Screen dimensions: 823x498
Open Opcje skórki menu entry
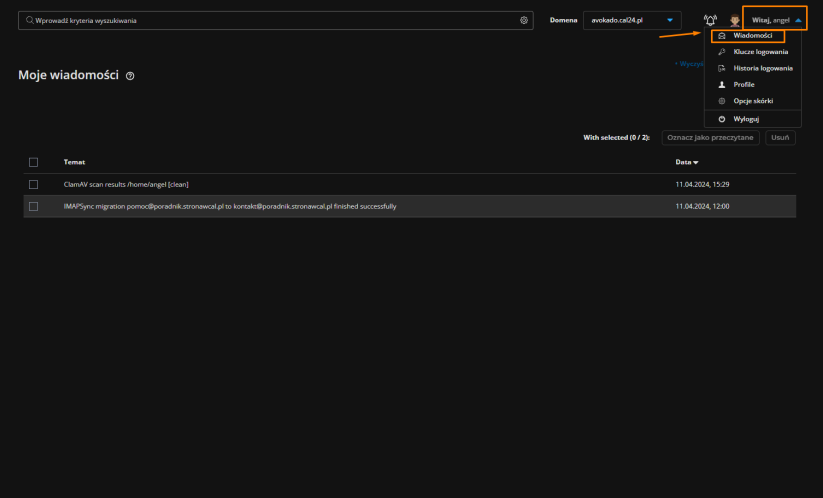pos(753,101)
